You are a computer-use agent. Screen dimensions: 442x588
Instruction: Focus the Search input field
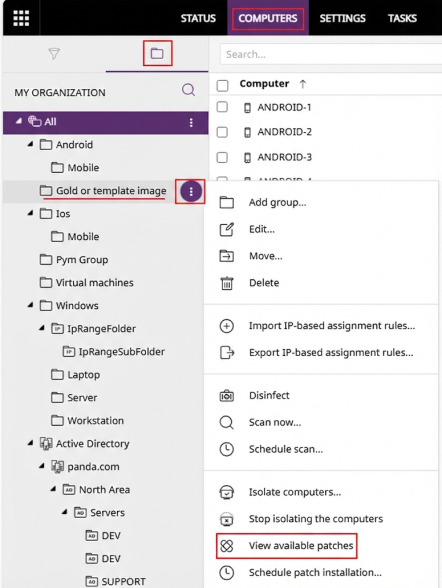coord(331,54)
